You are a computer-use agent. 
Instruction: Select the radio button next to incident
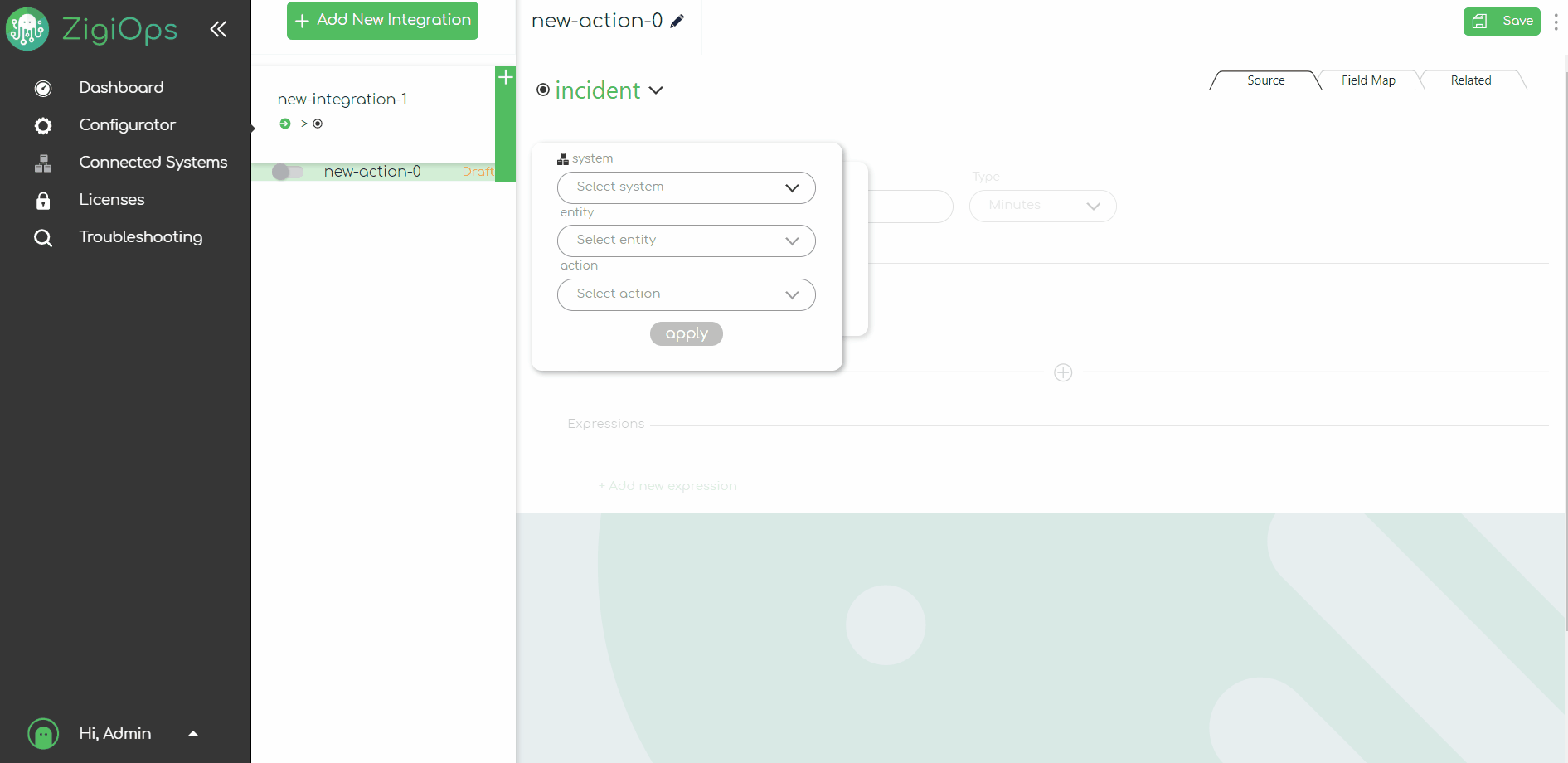(543, 90)
